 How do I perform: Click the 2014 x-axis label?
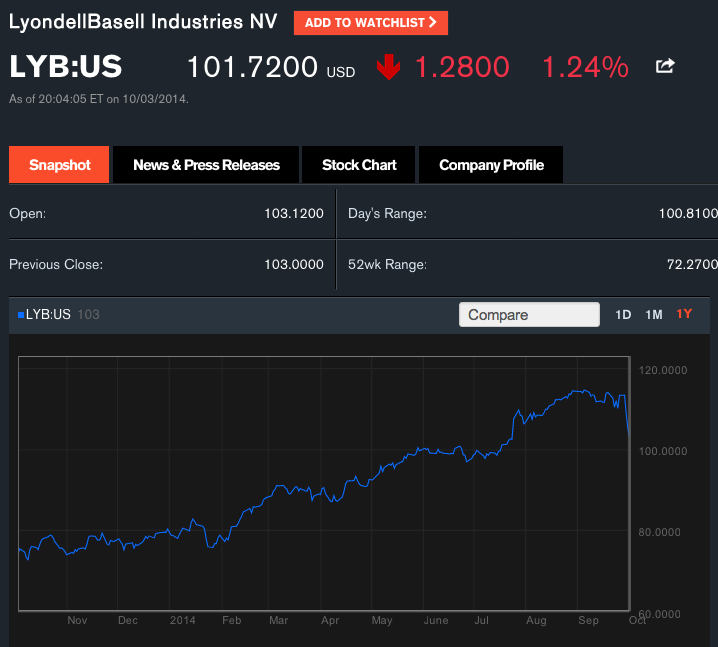pos(183,620)
